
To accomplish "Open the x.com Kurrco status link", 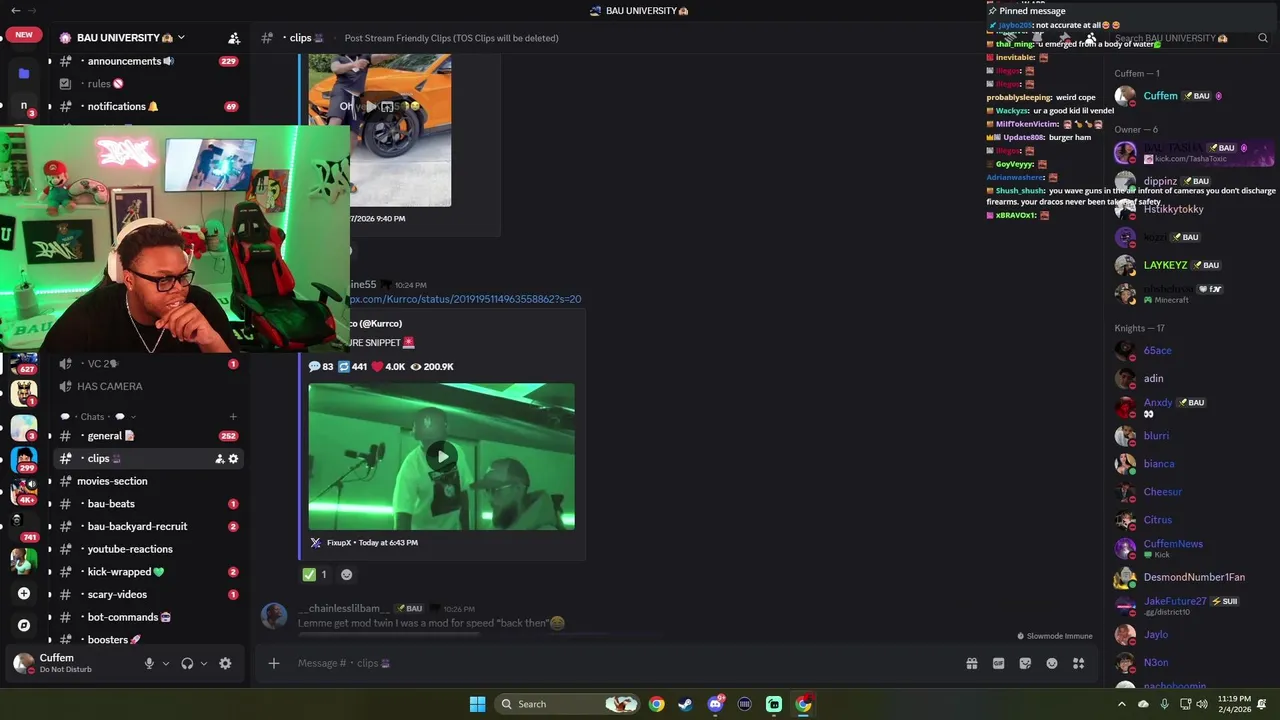I will (465, 299).
